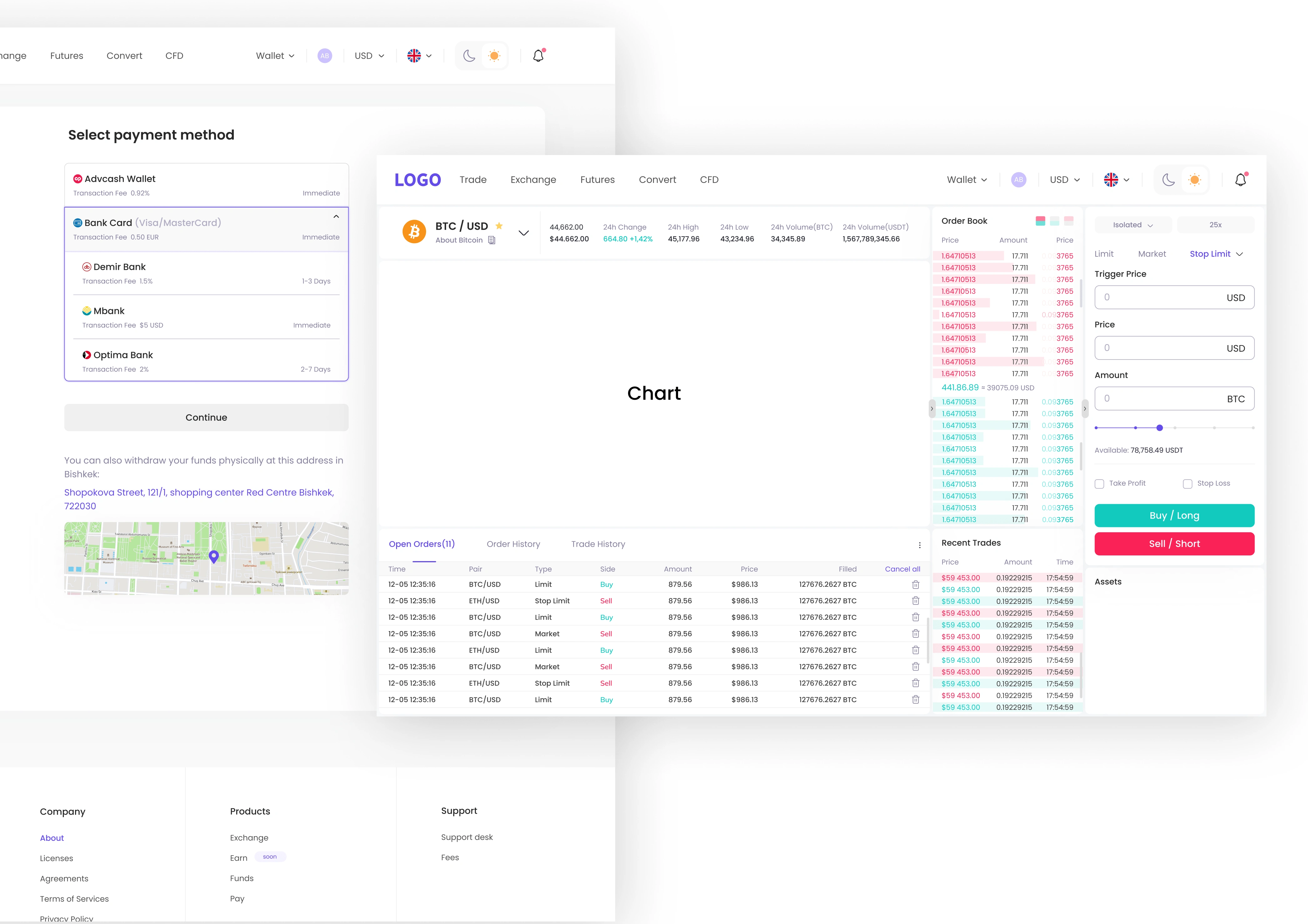Enable dark mode in trading window
The width and height of the screenshot is (1308, 924).
click(x=1169, y=180)
